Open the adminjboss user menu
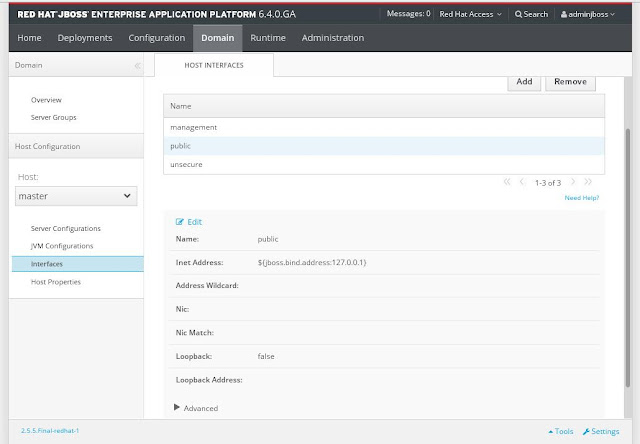Viewport: 640px width, 444px height. pyautogui.click(x=587, y=14)
